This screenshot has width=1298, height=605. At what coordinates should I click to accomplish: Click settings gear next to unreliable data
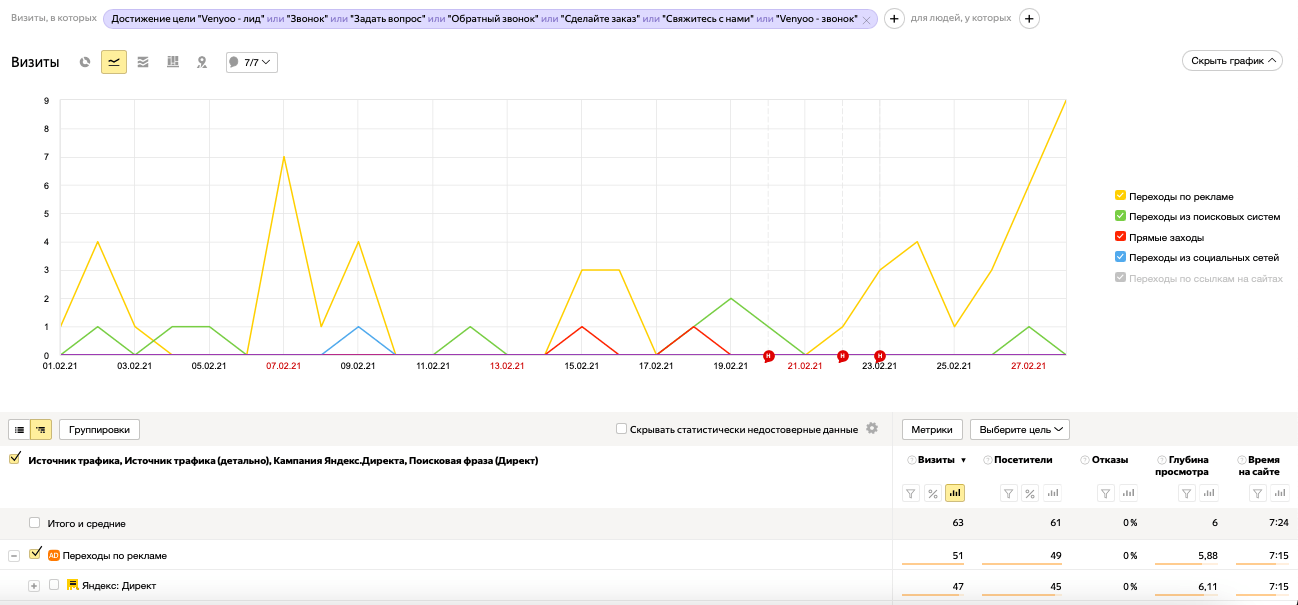[872, 428]
